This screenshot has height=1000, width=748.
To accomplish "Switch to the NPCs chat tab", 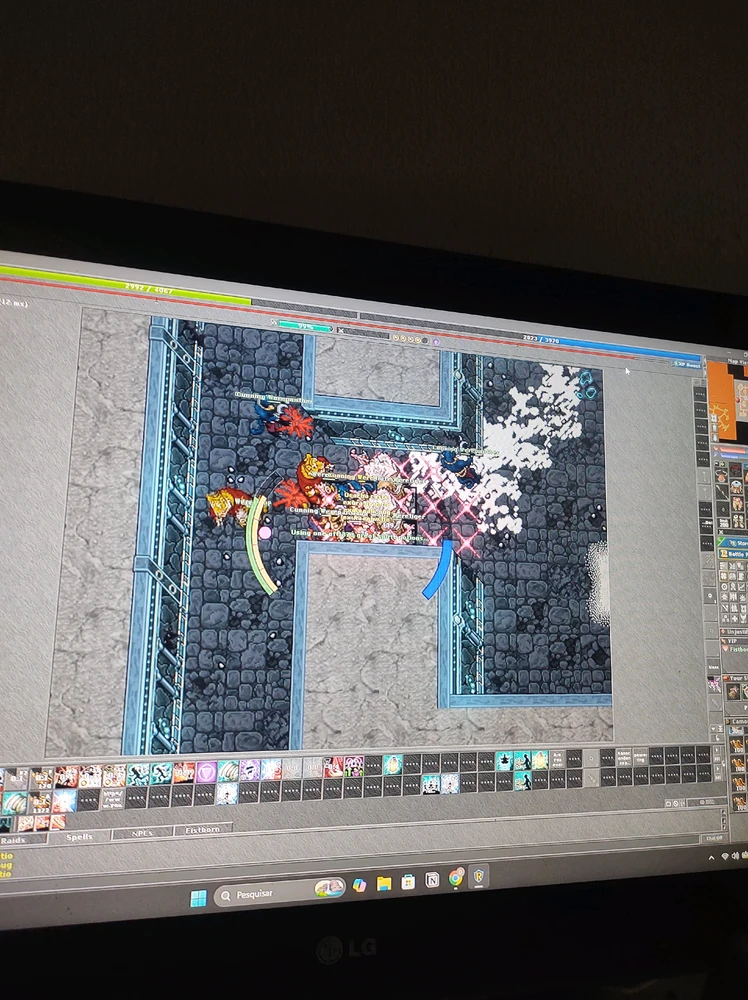I will coord(142,832).
